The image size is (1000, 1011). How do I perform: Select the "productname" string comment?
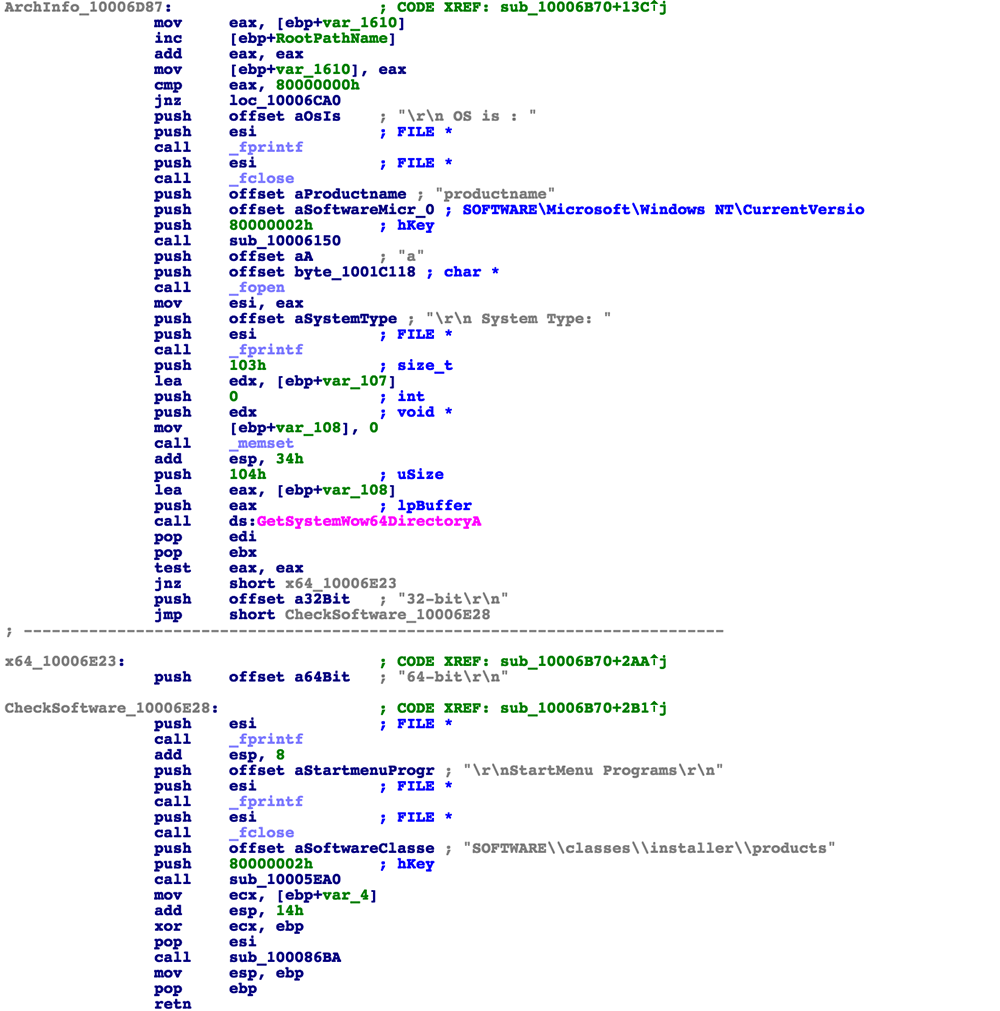[495, 195]
